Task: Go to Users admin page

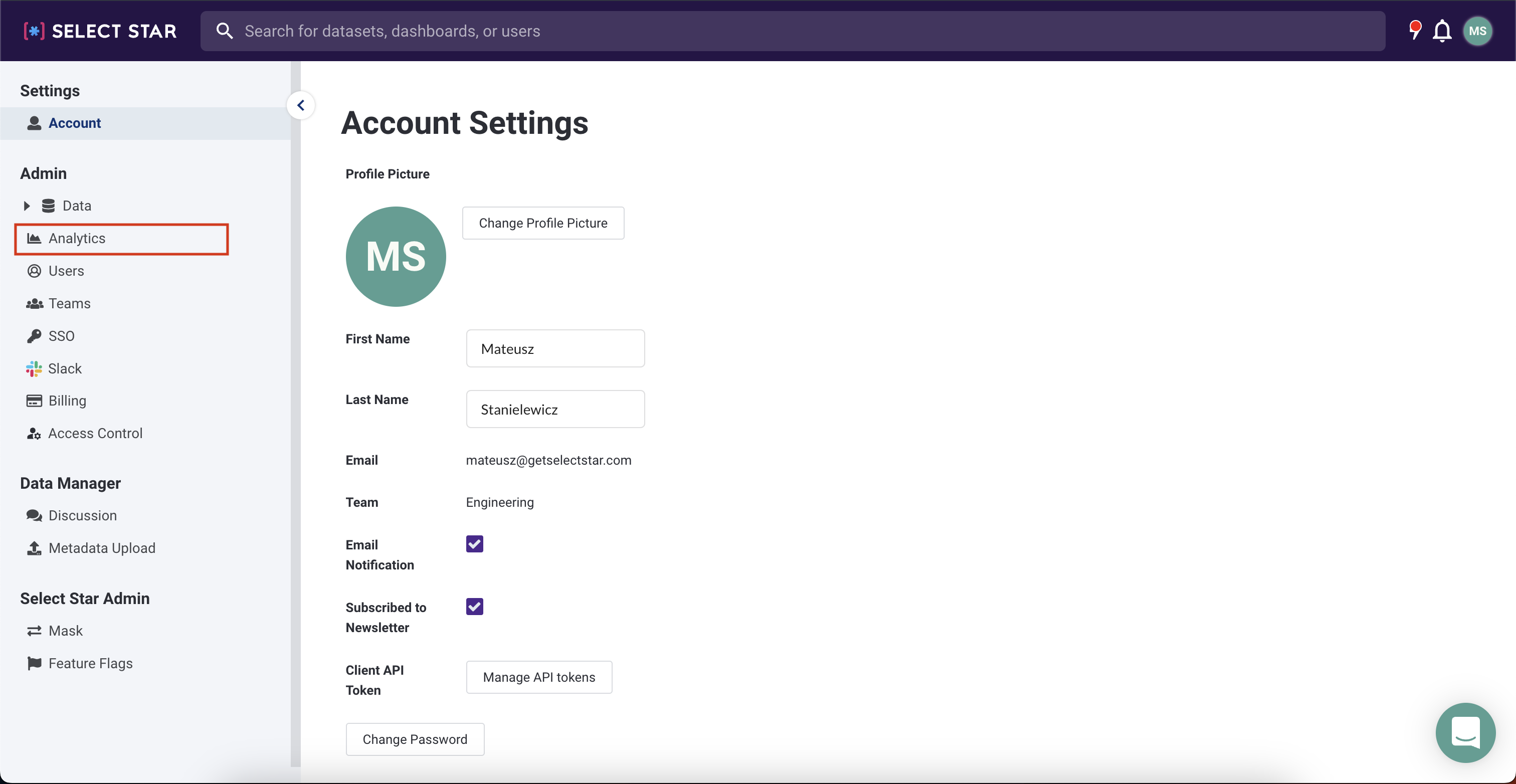Action: point(67,271)
